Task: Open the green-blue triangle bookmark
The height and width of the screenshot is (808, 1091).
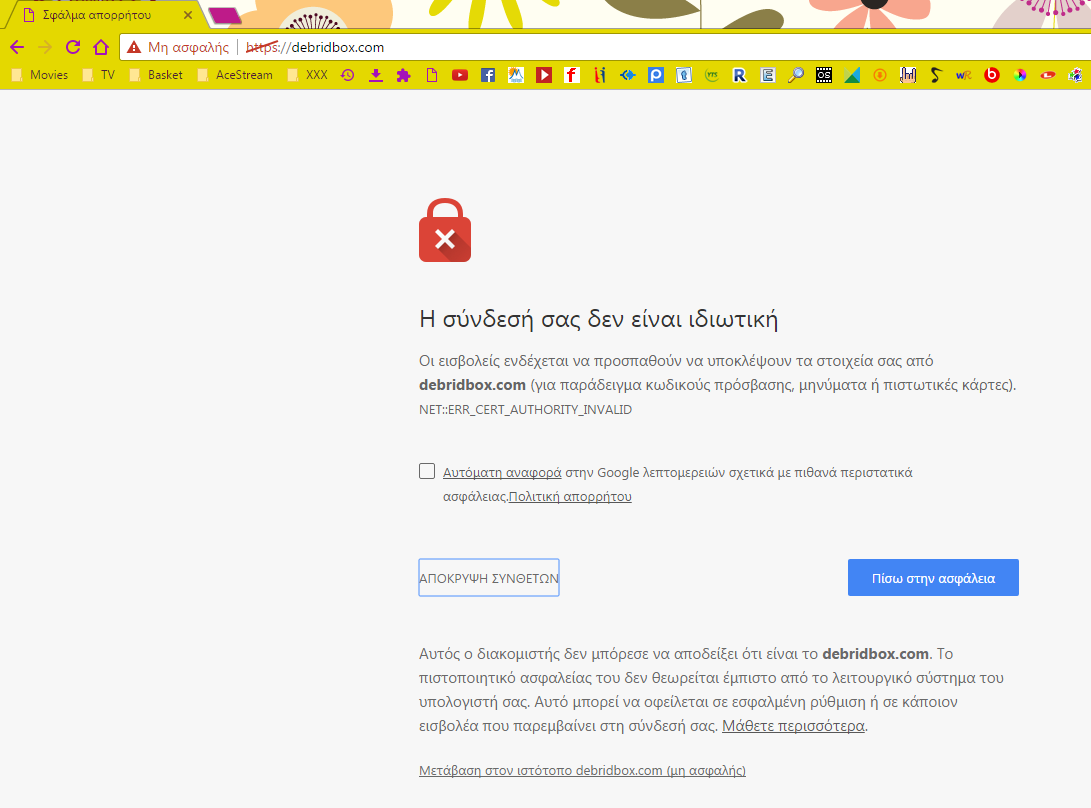Action: (852, 75)
